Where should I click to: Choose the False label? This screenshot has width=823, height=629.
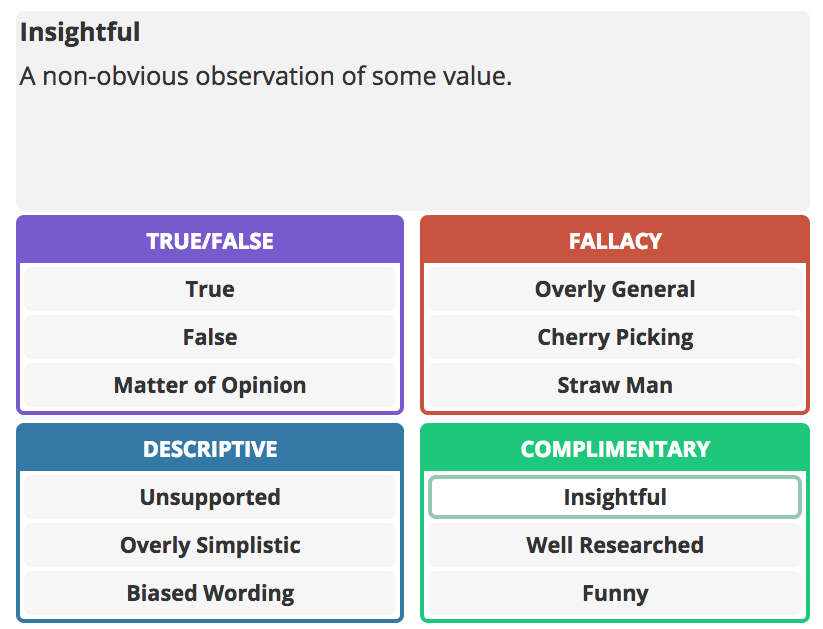[x=210, y=337]
